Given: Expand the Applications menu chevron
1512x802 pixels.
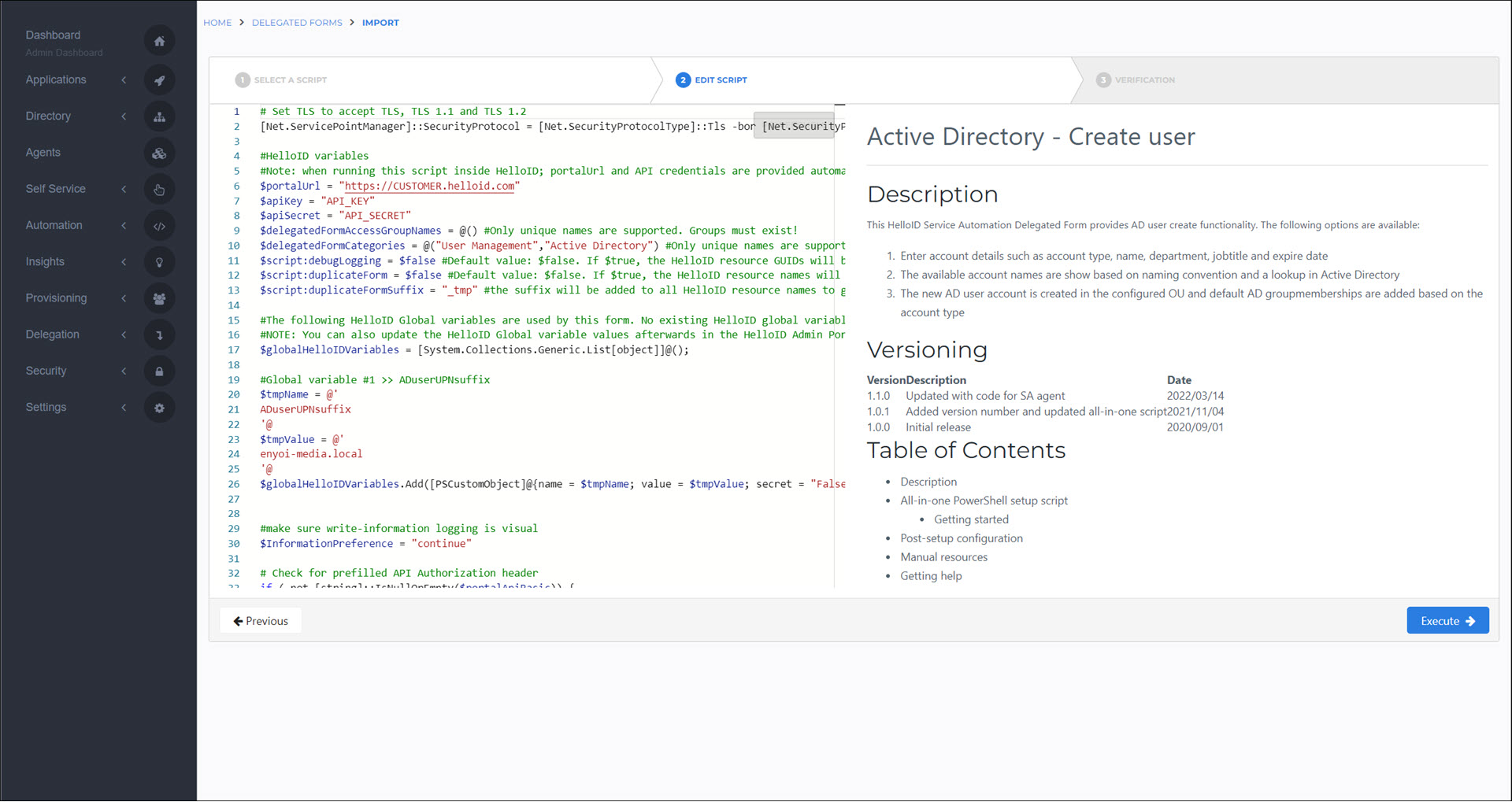Looking at the screenshot, I should click(x=124, y=80).
